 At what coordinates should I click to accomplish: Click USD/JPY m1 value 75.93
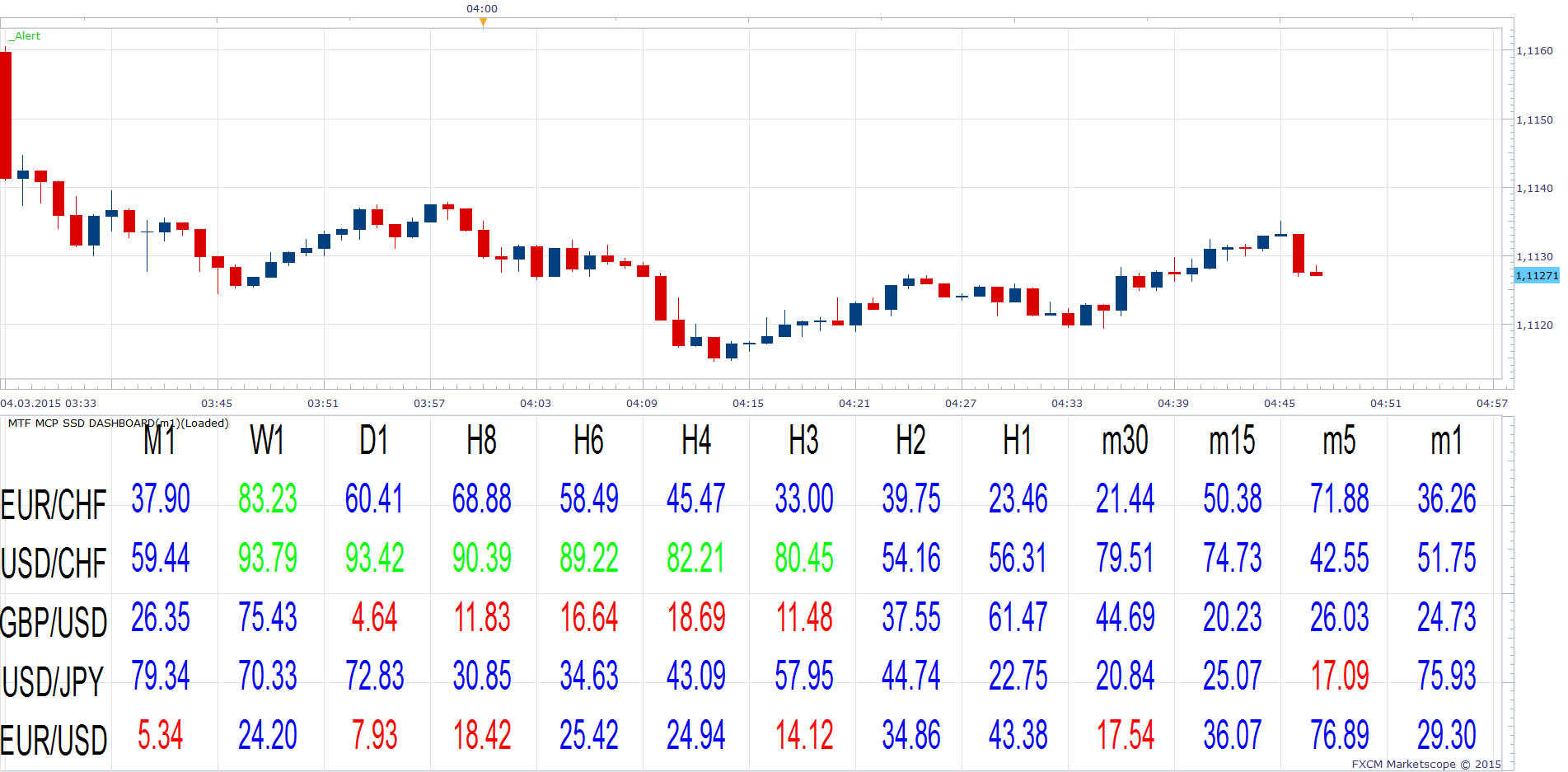(1447, 676)
